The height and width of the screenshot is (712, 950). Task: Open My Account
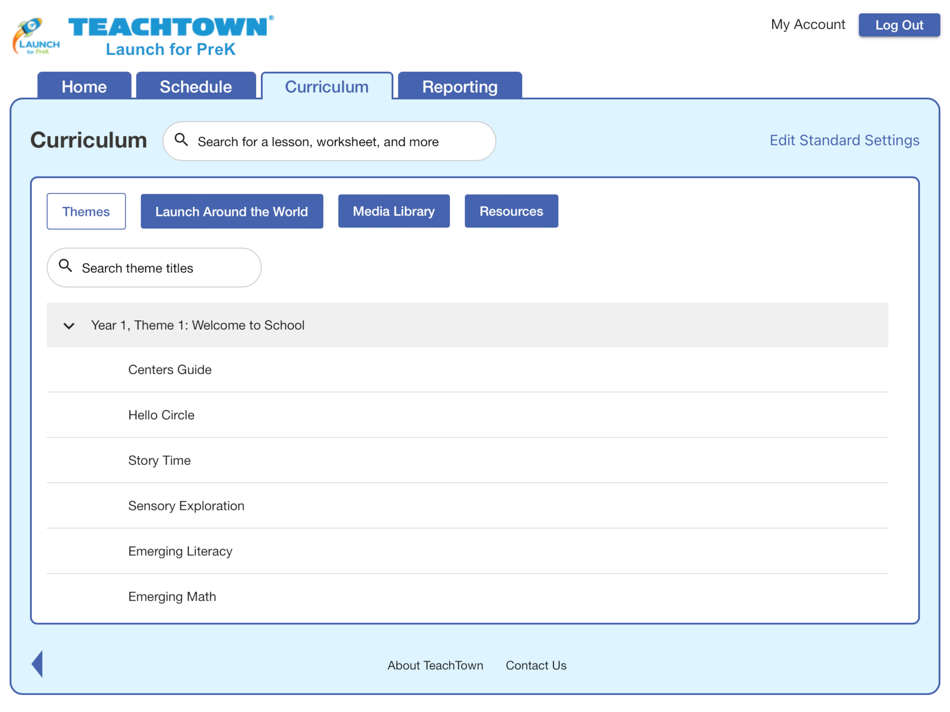pyautogui.click(x=807, y=25)
